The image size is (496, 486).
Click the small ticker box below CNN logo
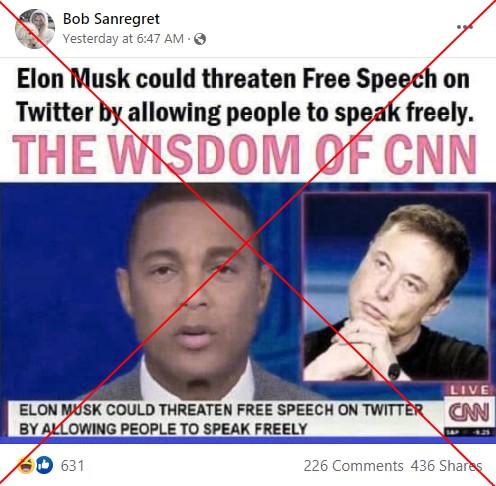(469, 432)
